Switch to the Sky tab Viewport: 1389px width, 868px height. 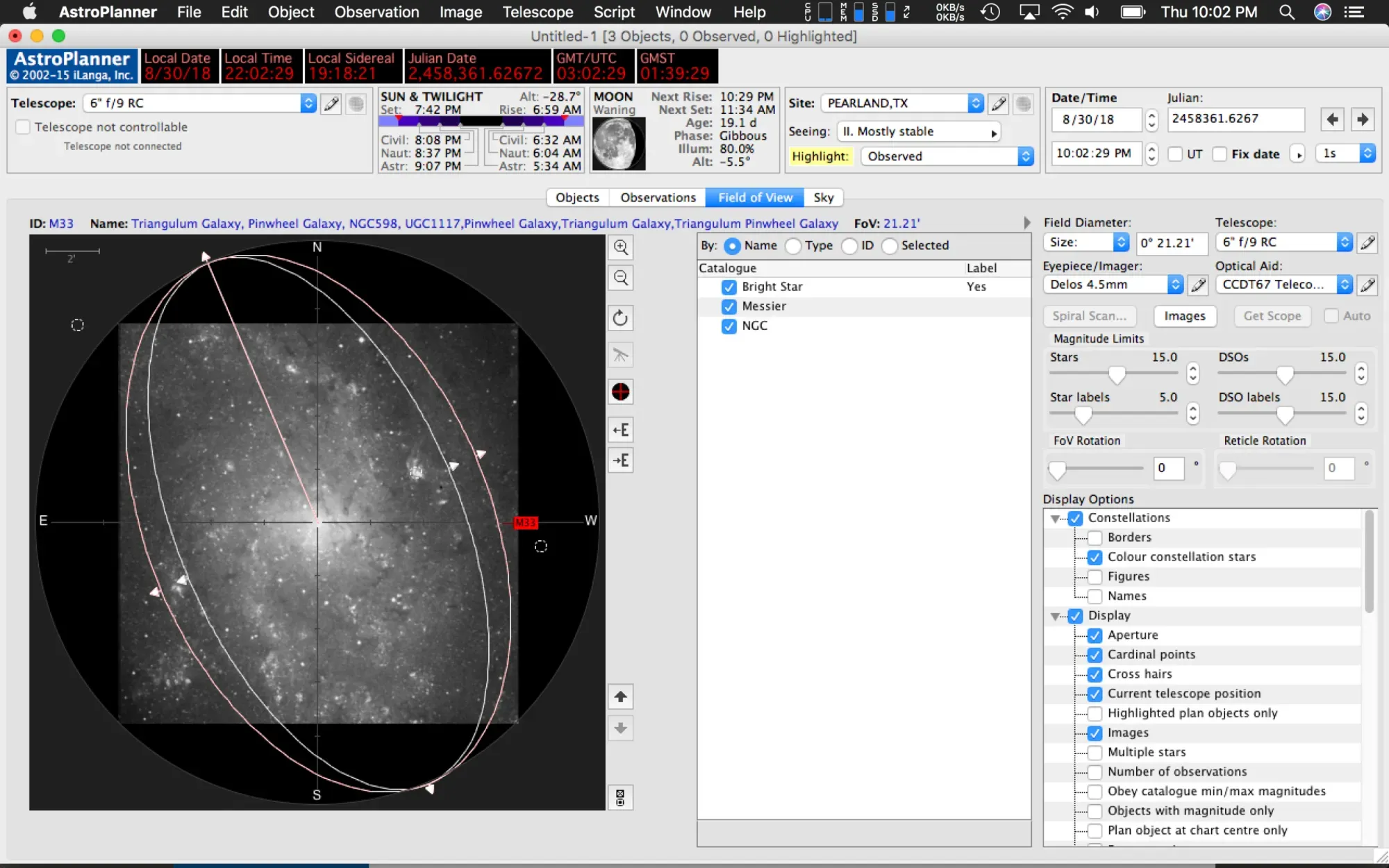point(823,198)
